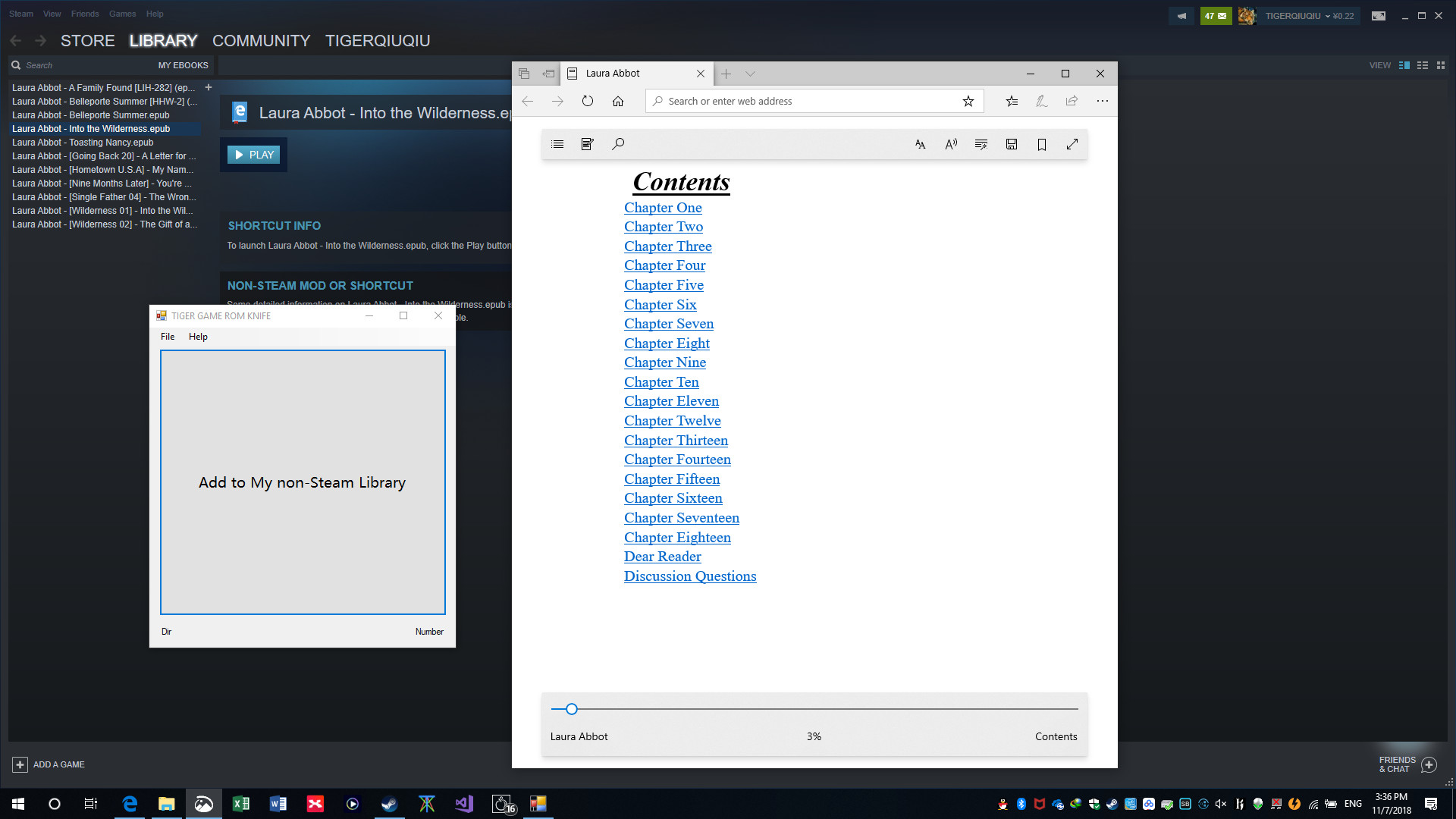Select Laura Abbot - Toasting Nancy.epub in the sidebar
Screen dimensions: 1456x819
coord(82,143)
